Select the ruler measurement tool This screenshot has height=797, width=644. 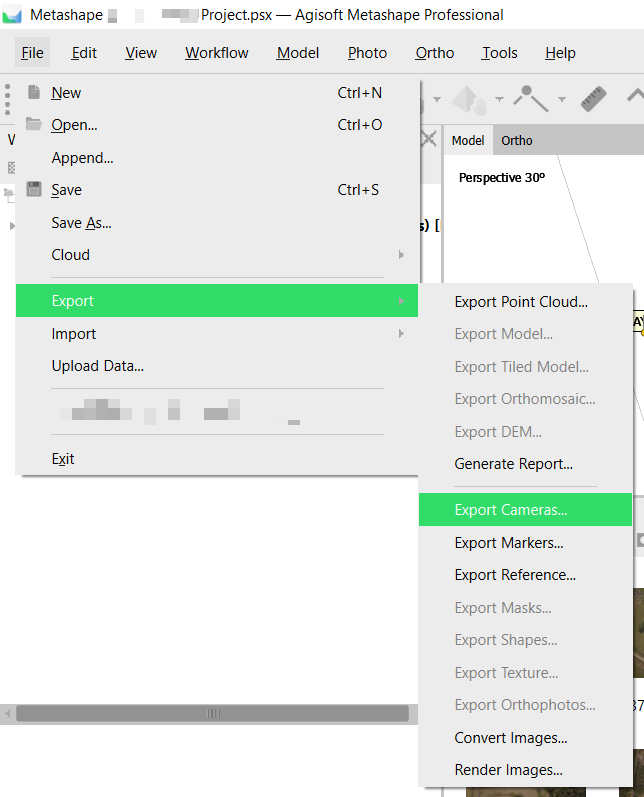(593, 99)
